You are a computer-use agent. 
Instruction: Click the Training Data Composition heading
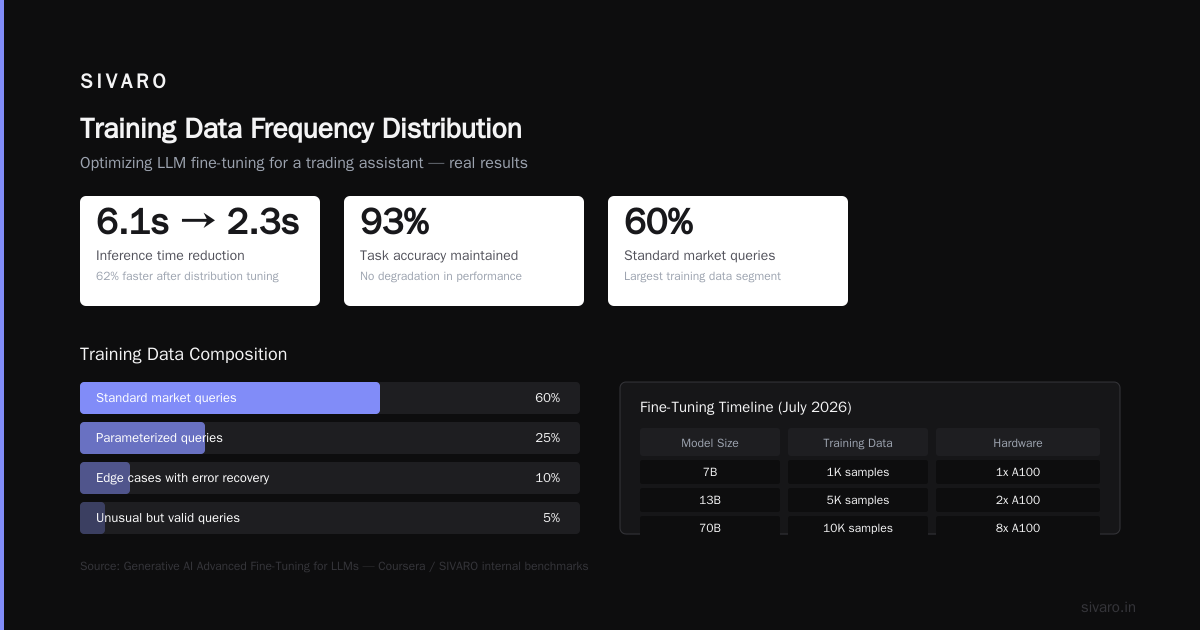(183, 355)
